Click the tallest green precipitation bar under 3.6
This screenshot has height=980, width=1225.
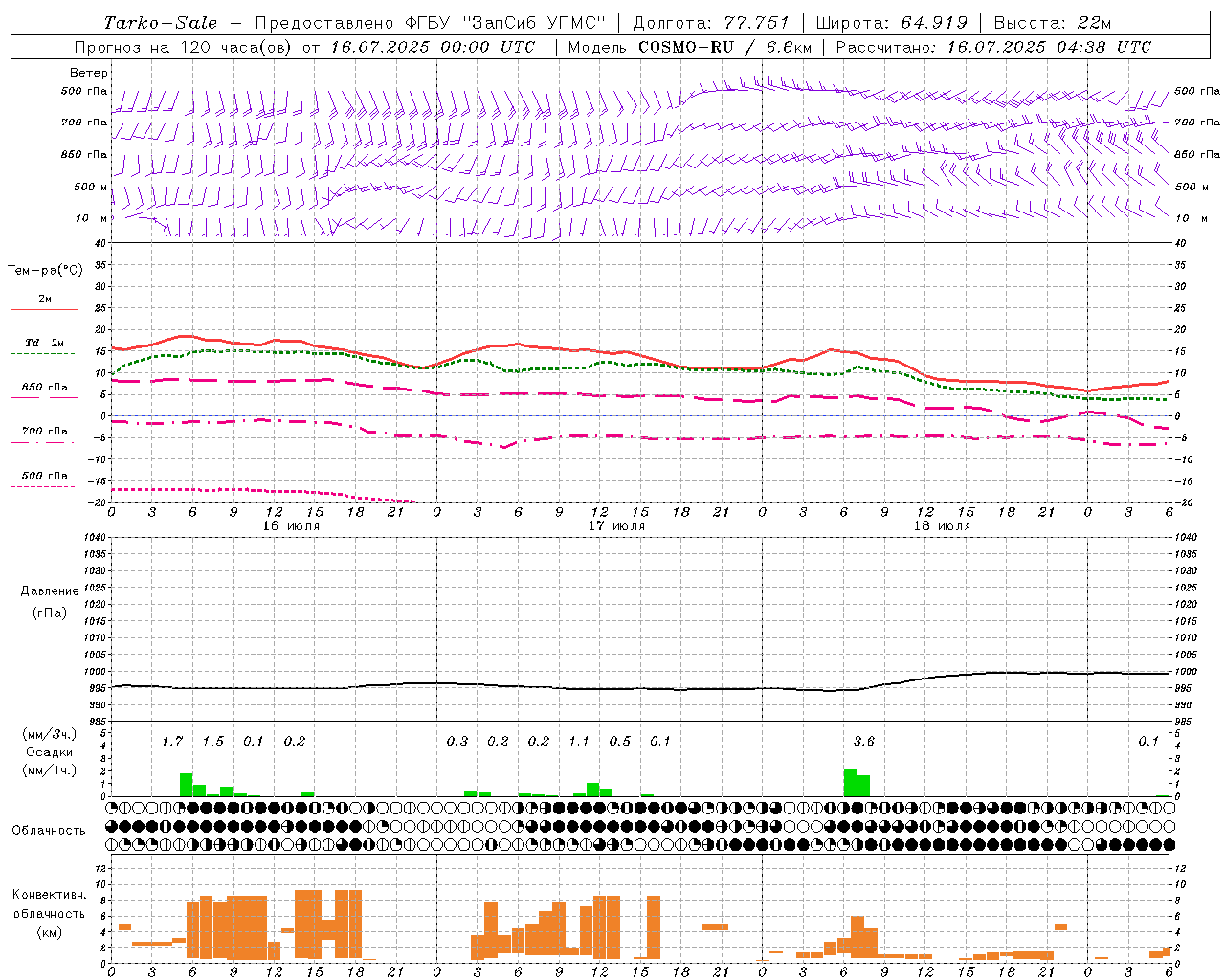click(x=850, y=783)
